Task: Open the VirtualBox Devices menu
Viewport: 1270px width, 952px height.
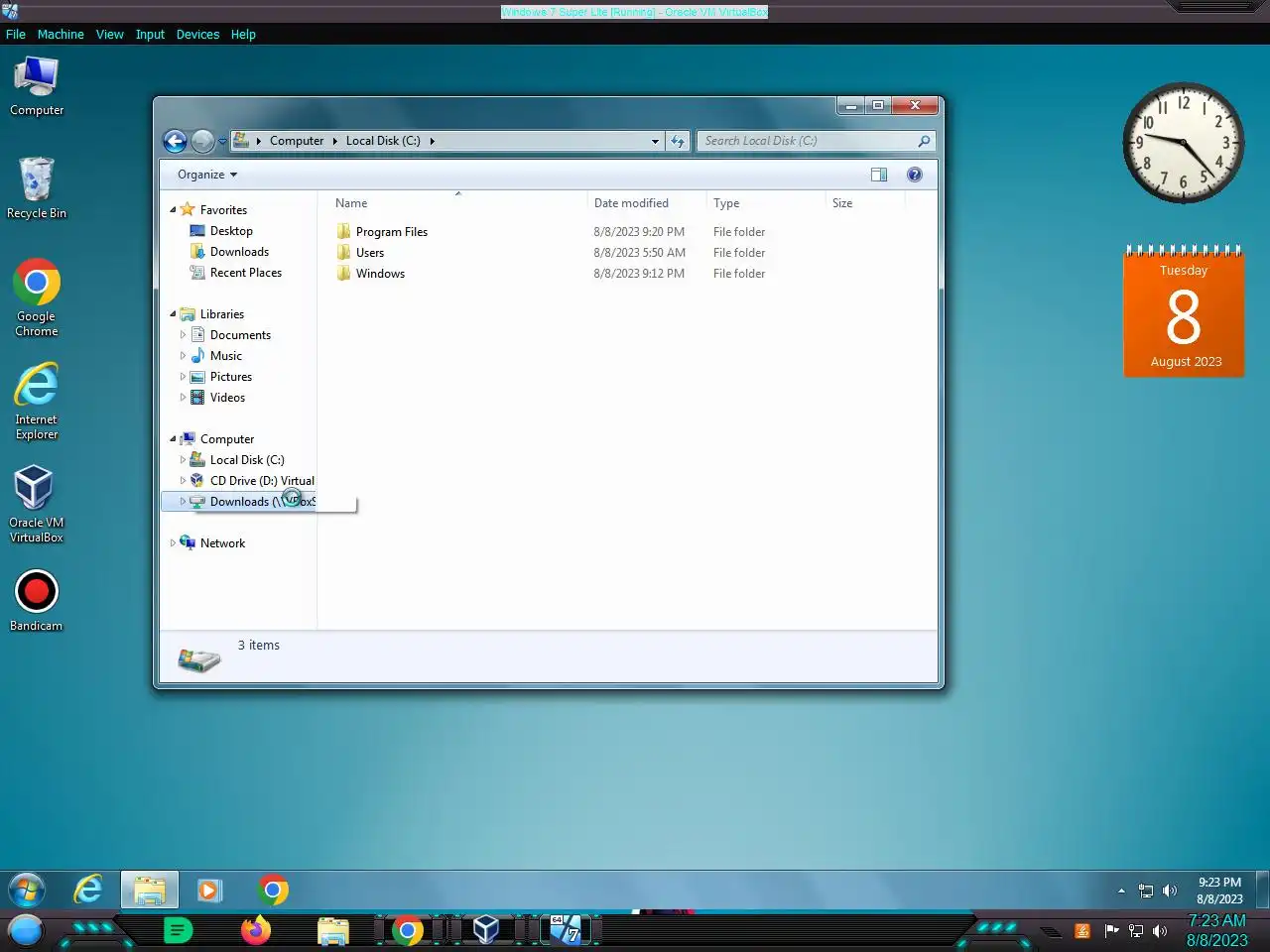Action: [x=197, y=34]
